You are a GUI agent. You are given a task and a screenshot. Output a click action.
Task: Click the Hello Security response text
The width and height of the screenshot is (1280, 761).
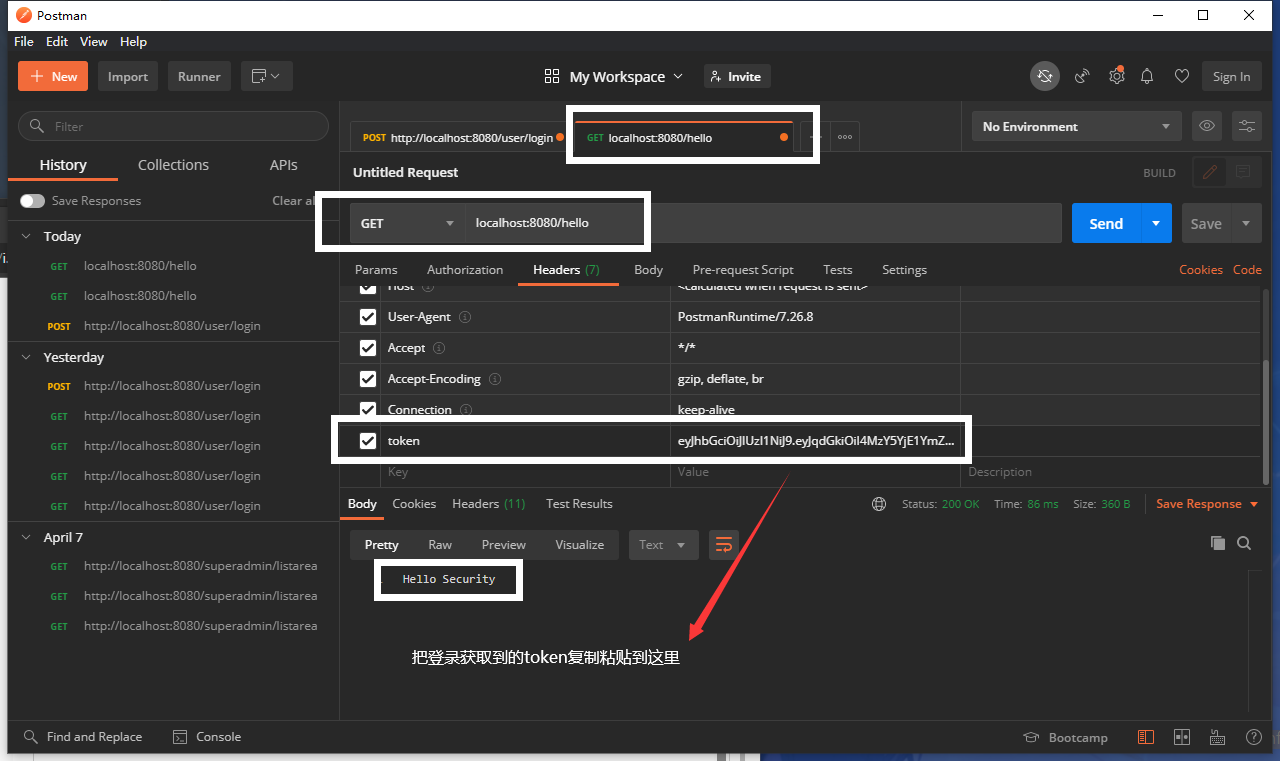click(x=449, y=579)
